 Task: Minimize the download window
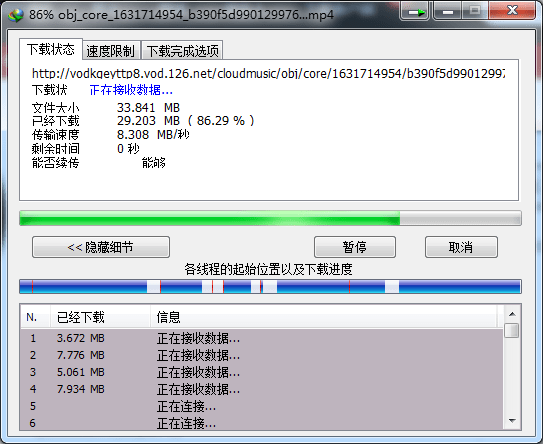447,11
